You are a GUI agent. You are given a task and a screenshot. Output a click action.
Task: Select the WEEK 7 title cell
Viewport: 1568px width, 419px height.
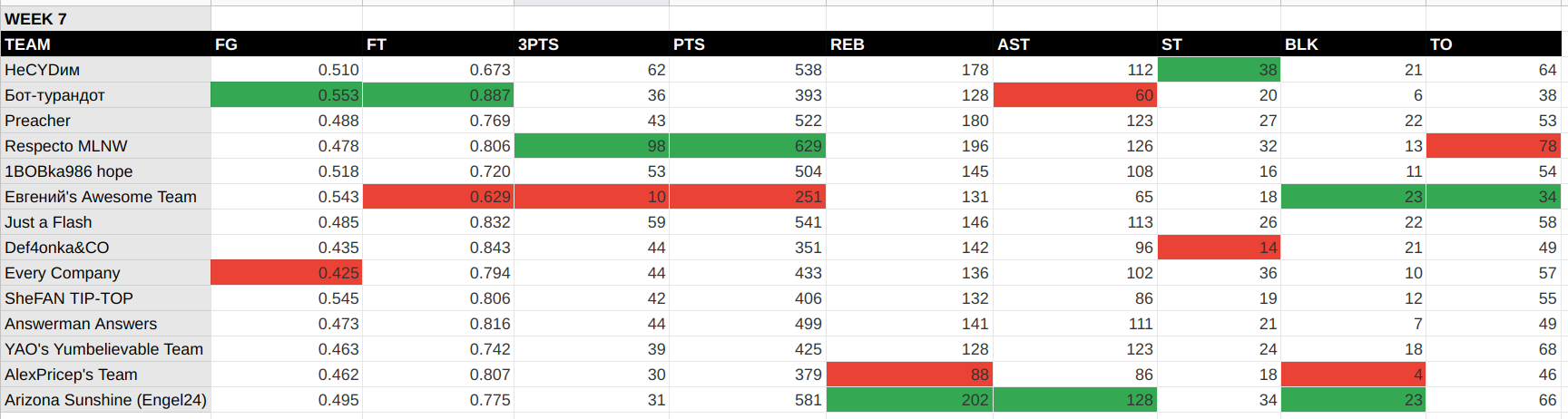point(105,19)
